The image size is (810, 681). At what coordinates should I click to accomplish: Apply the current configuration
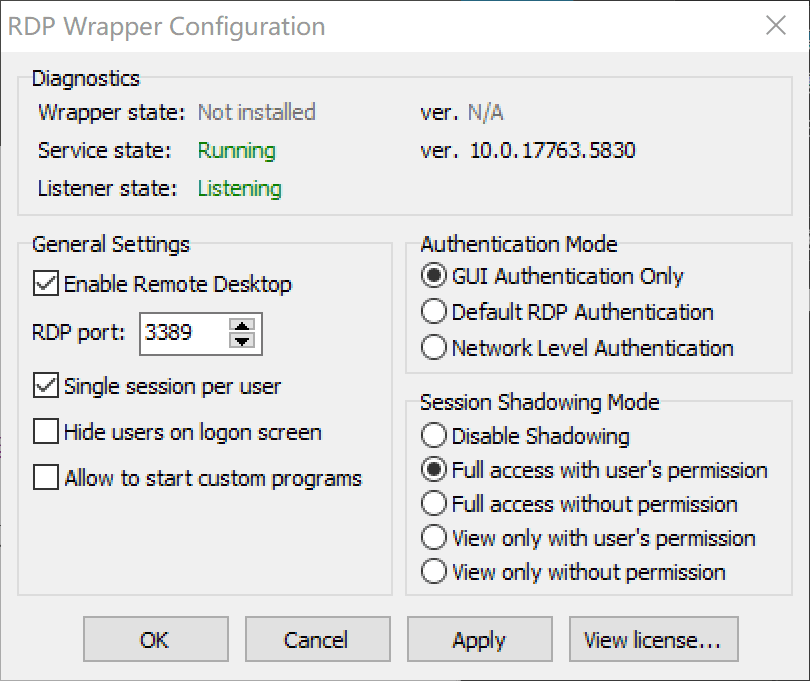tap(479, 639)
